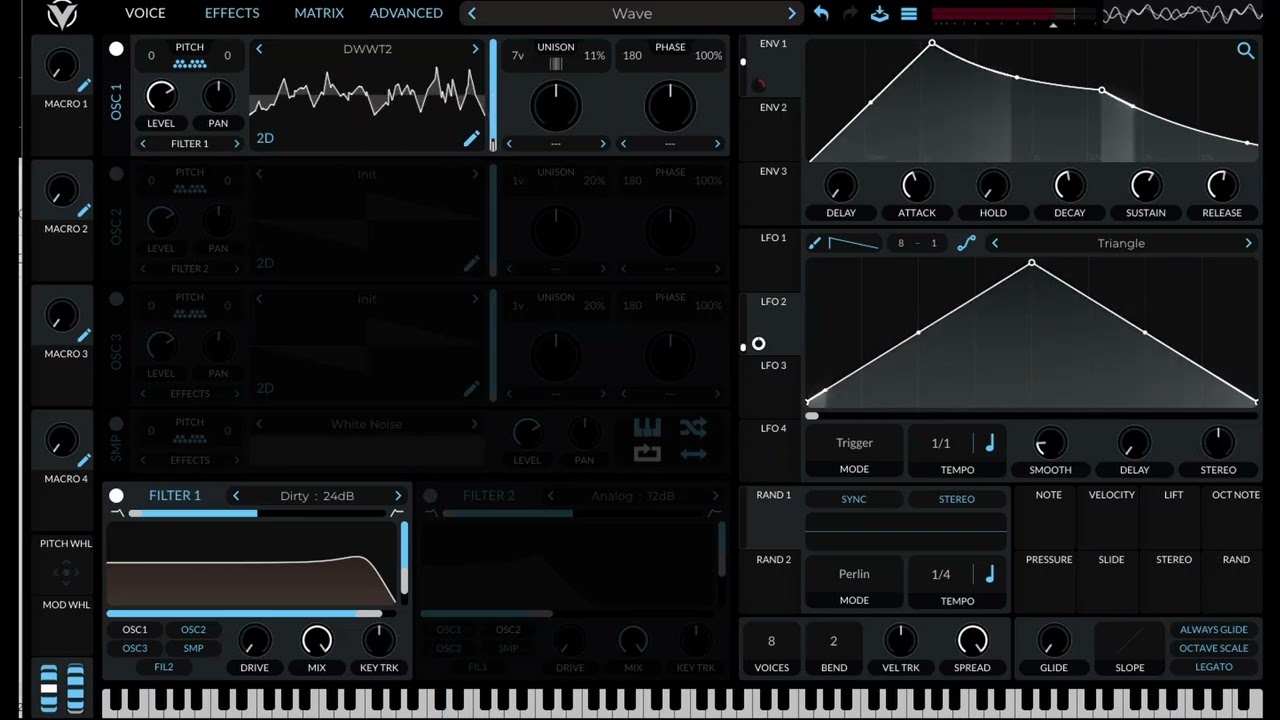Click the Macro 3 edit pencil icon
This screenshot has width=1280, height=720.
[84, 336]
